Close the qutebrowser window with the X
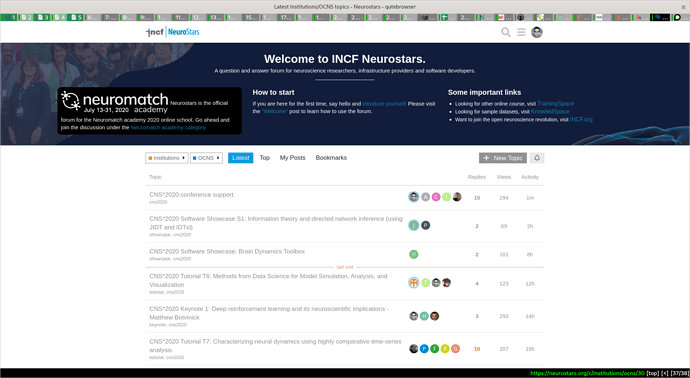The image size is (690, 378). coord(683,7)
